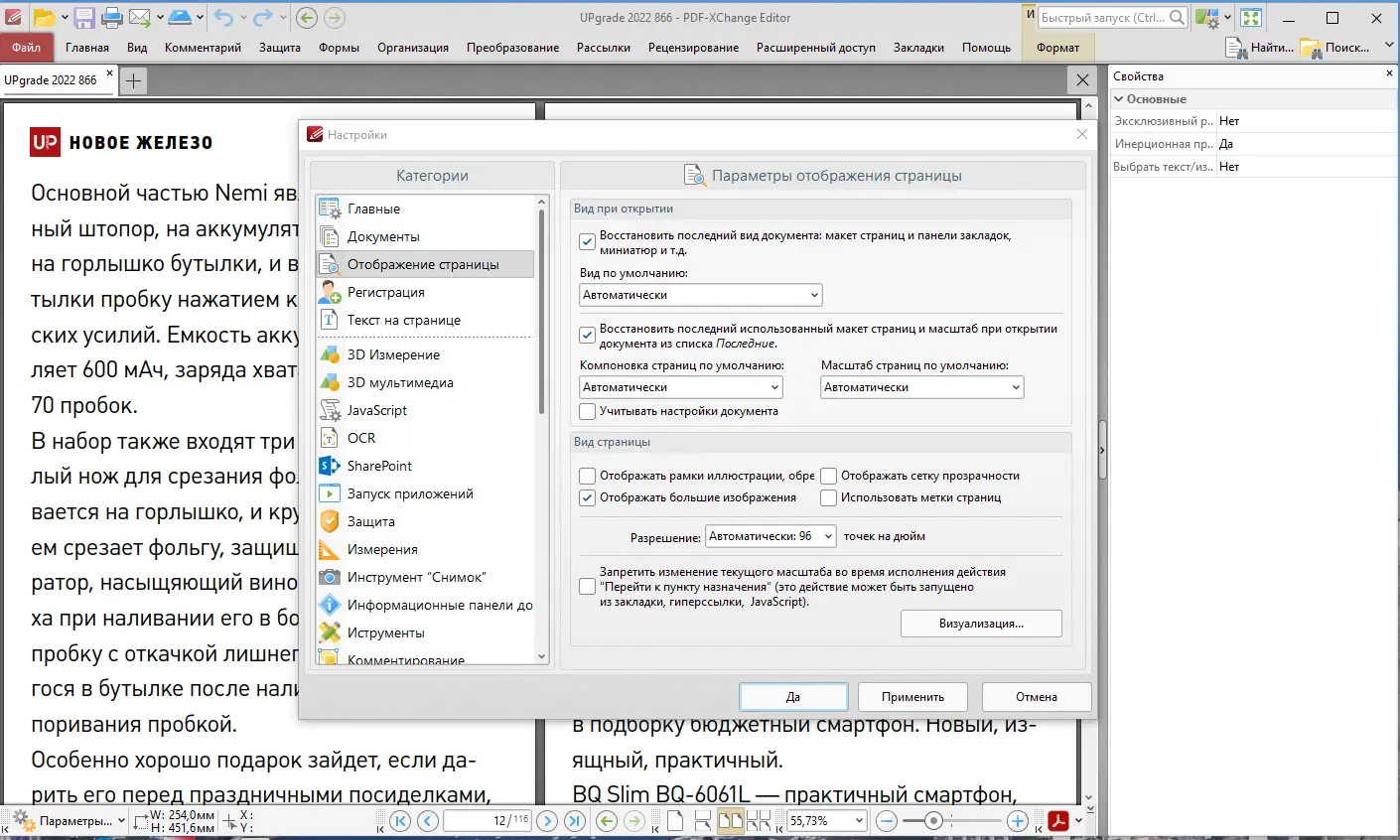The height and width of the screenshot is (840, 1400).
Task: Click the zoom slider handle in status bar
Action: point(932,821)
